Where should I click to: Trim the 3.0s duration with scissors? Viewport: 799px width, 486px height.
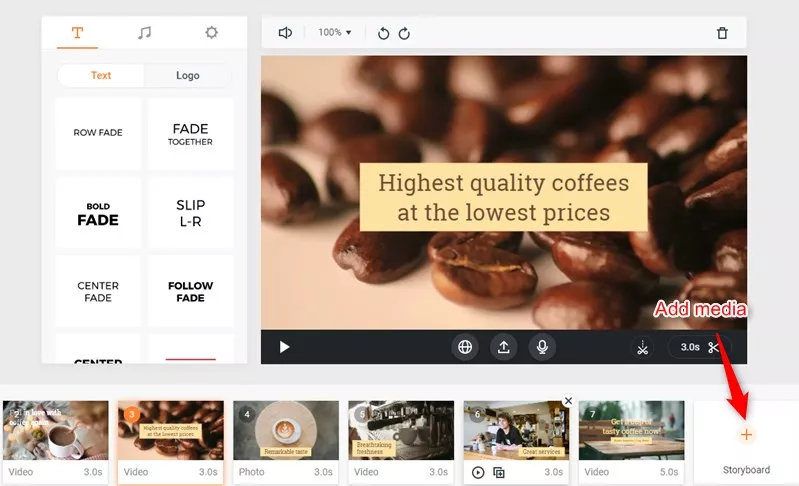(713, 347)
